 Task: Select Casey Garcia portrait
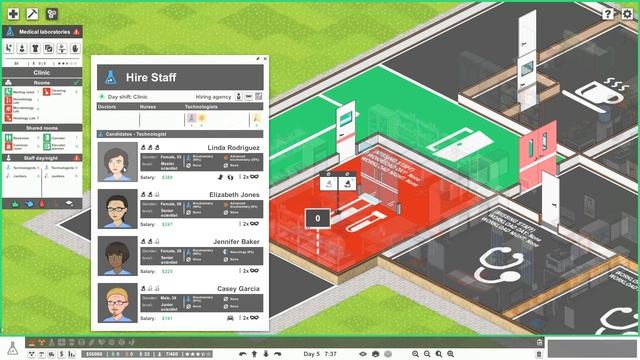[x=118, y=302]
